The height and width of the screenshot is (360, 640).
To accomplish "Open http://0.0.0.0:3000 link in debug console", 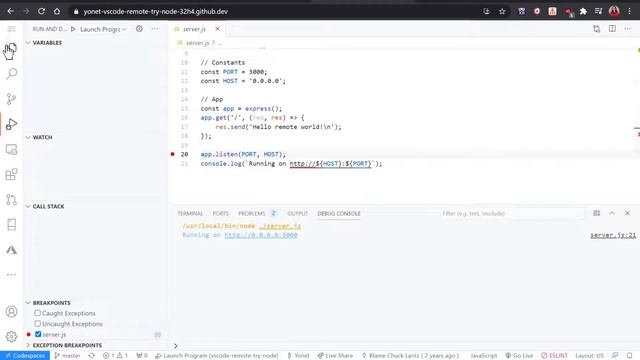I will [261, 235].
